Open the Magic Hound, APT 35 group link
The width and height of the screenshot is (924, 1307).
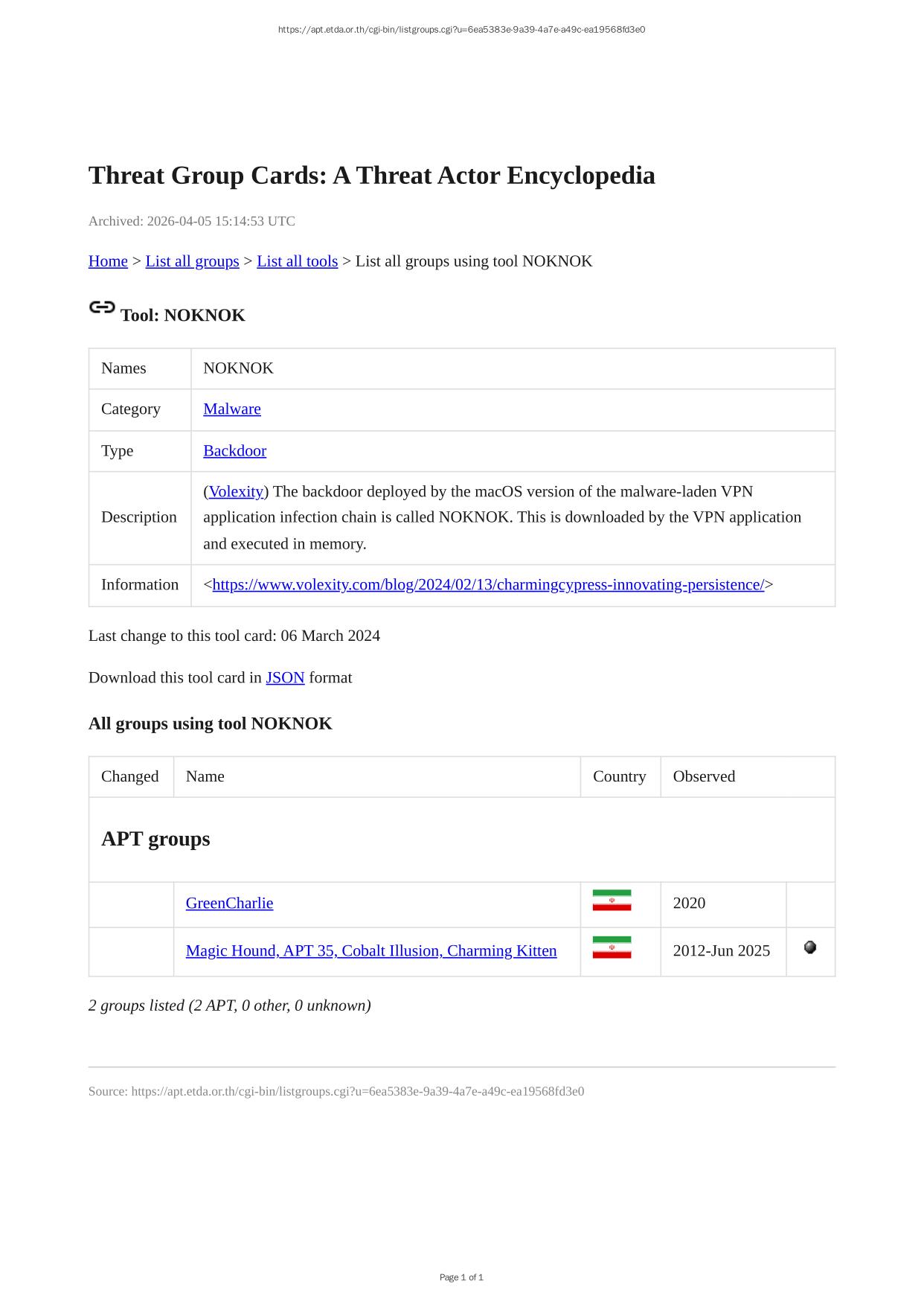(x=371, y=950)
